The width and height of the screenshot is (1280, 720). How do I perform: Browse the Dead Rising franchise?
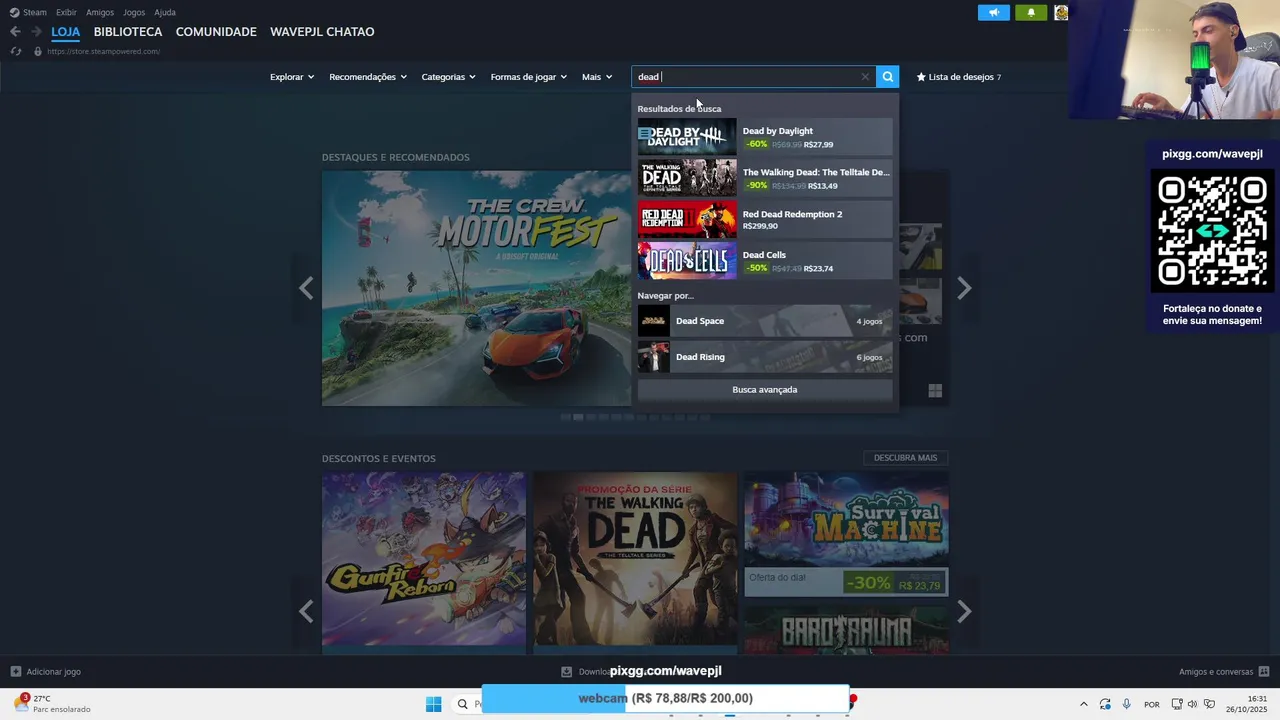click(765, 357)
